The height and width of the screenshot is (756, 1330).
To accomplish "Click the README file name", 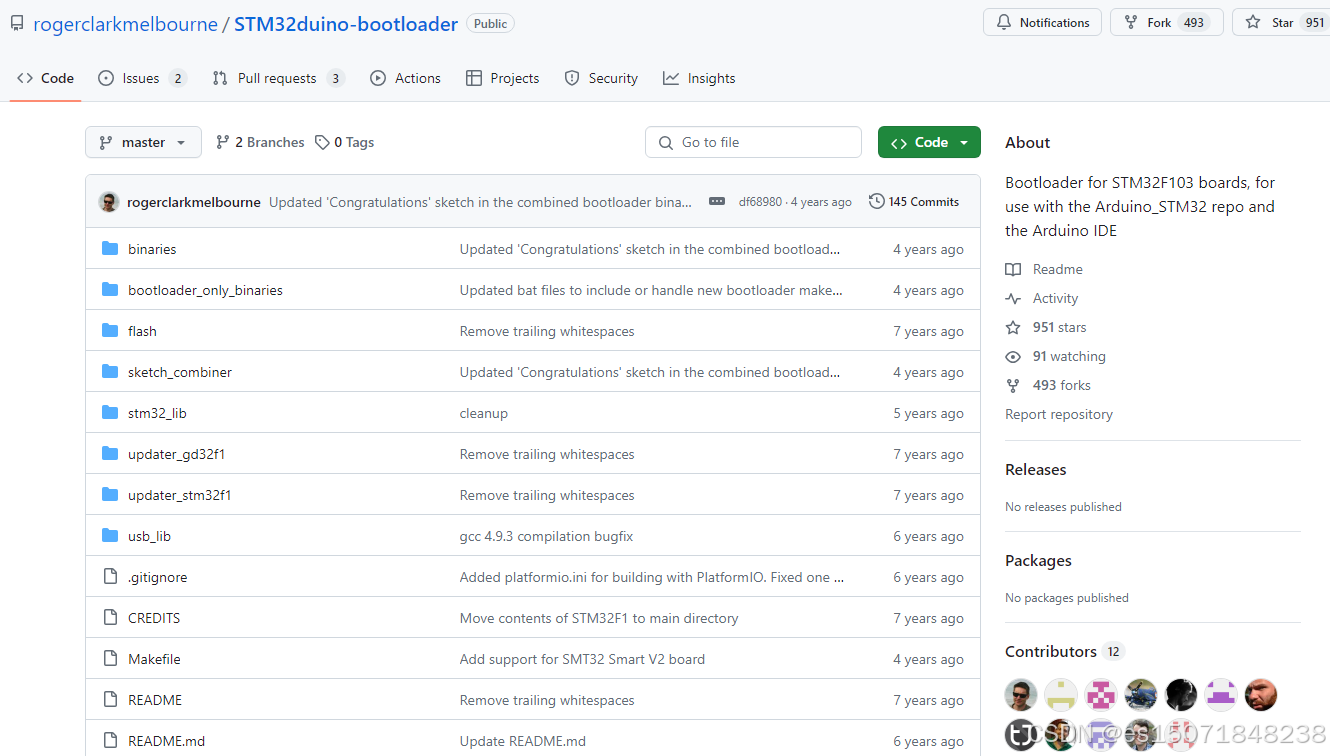I will click(x=155, y=700).
